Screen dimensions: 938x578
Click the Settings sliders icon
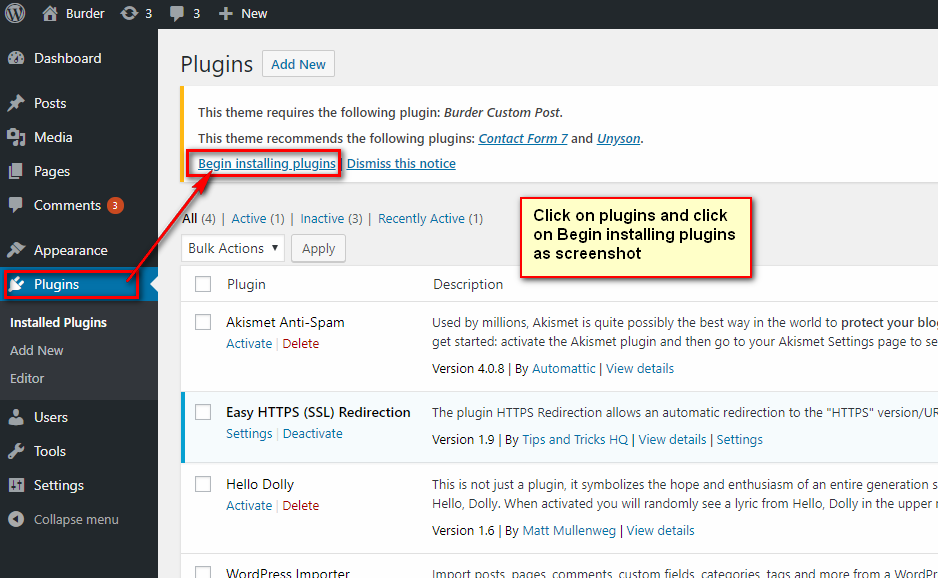16,485
